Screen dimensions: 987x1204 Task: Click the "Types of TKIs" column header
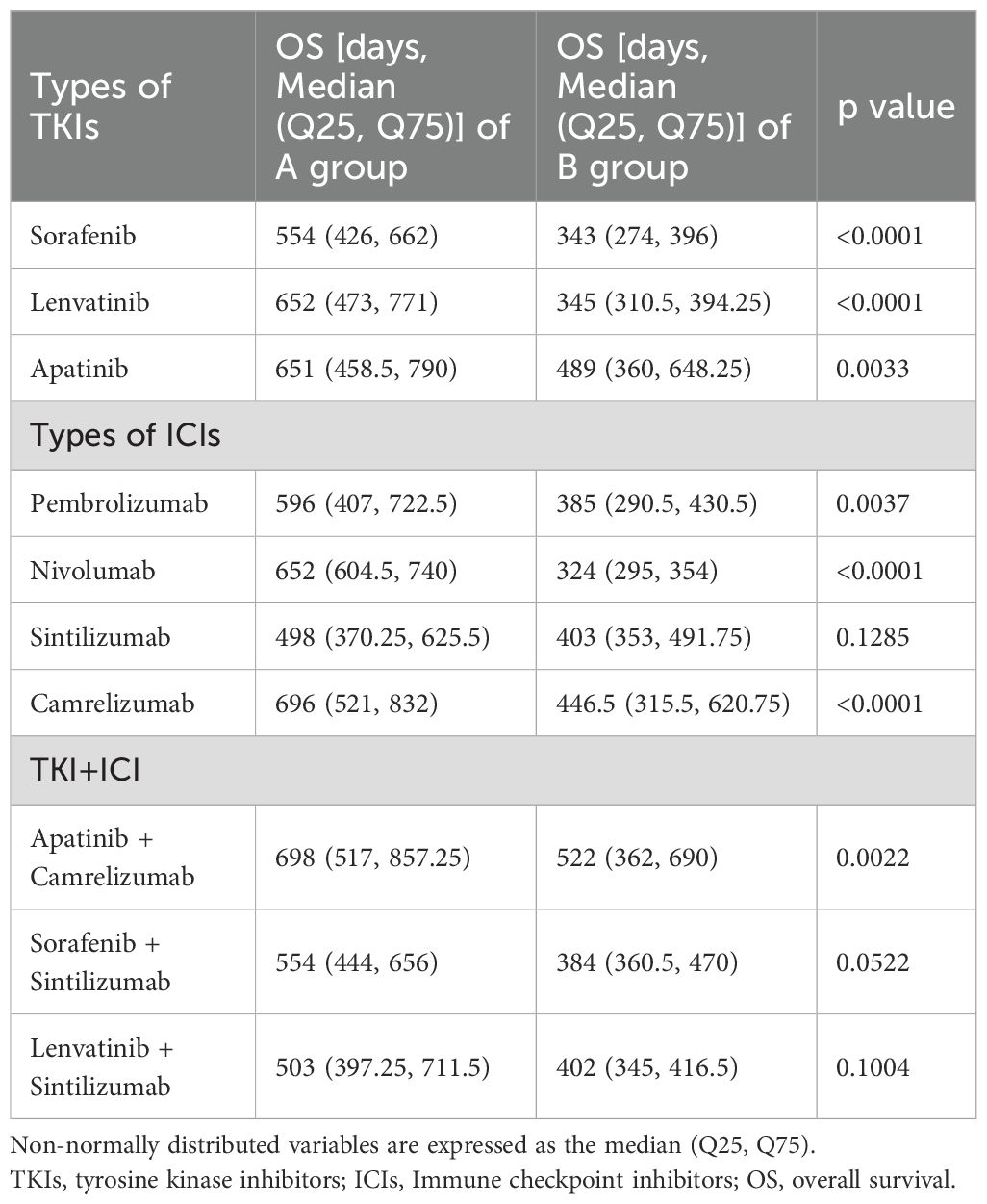[101, 106]
